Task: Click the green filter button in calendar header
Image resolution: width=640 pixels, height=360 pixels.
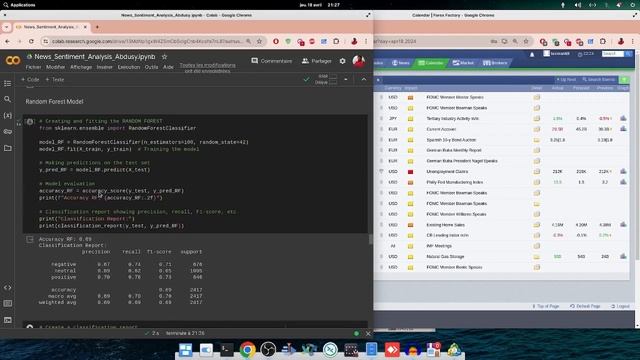Action: pyautogui.click(x=624, y=79)
